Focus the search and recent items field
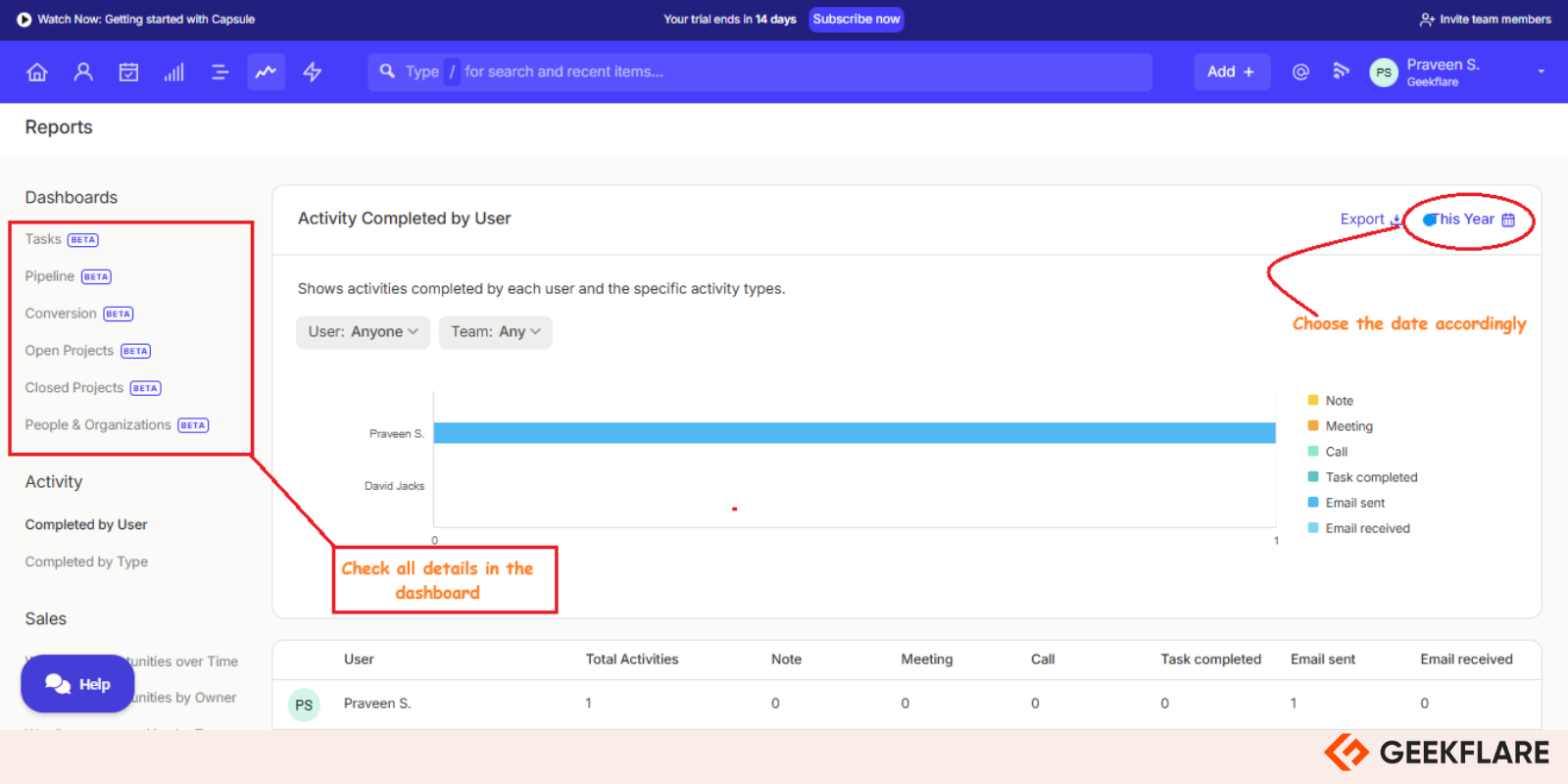 point(759,72)
